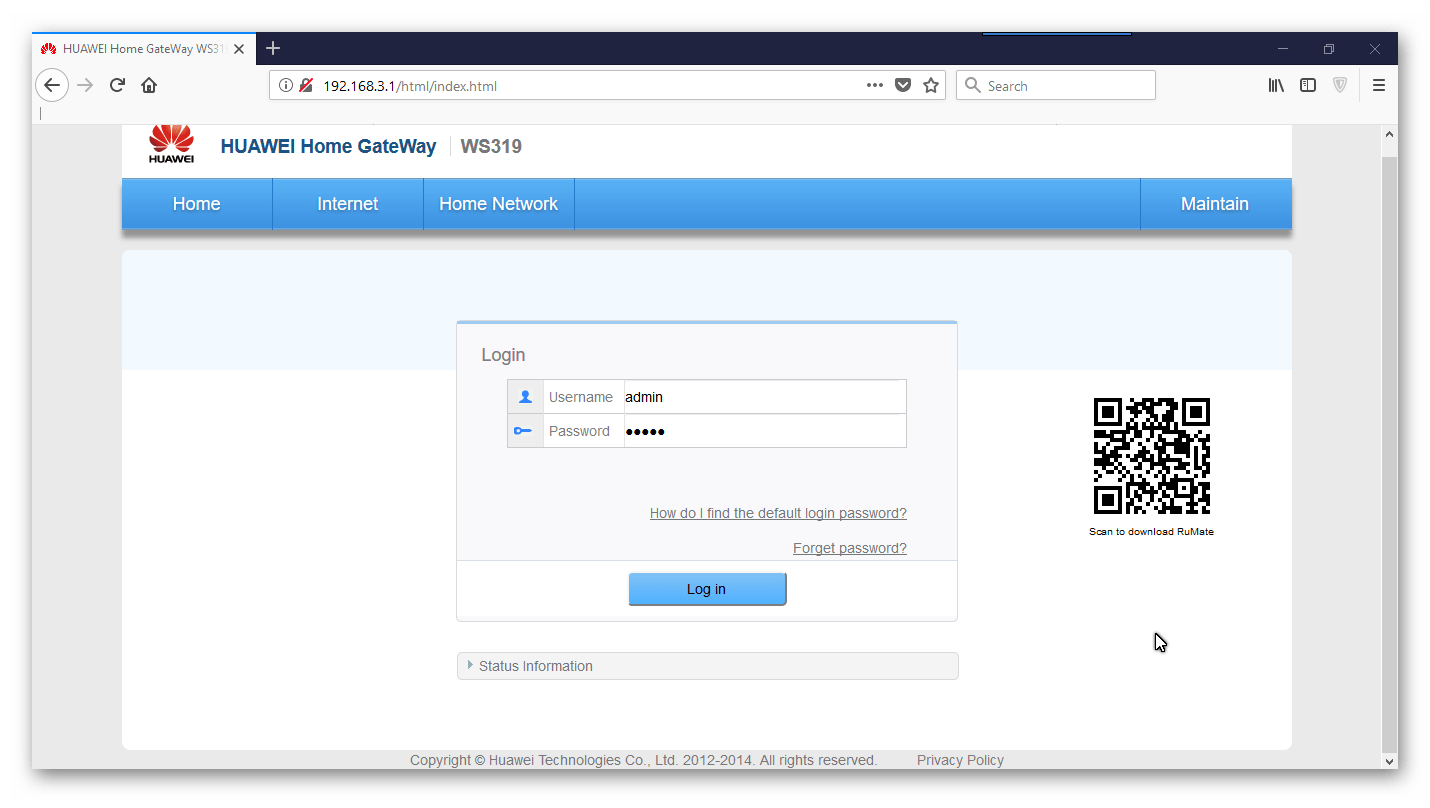Open the Maintain navigation tab
The height and width of the screenshot is (808, 1430).
click(1215, 204)
